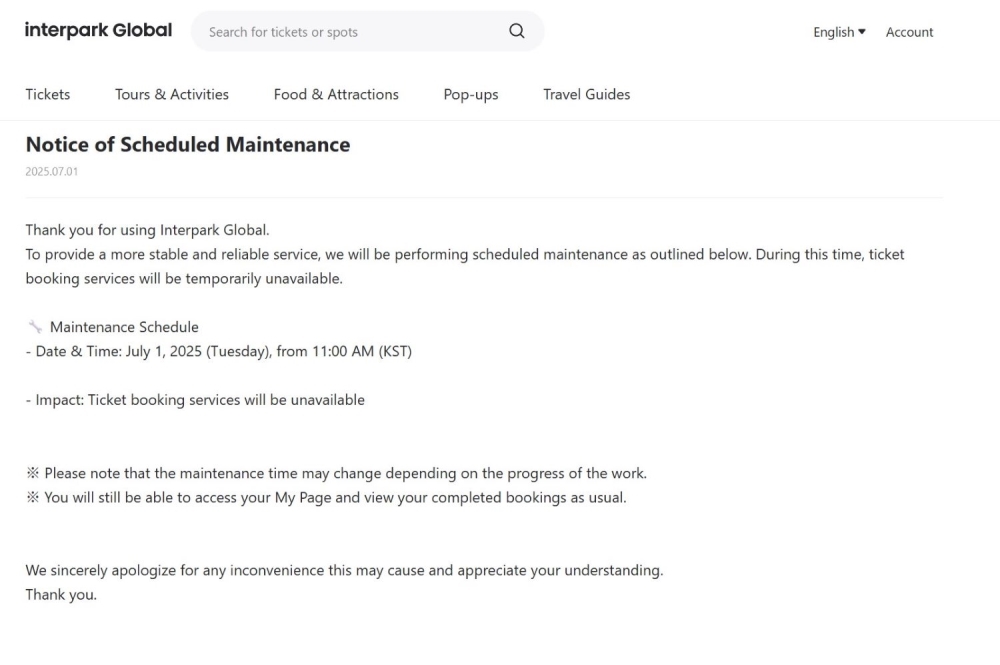Click the wrench icon beside Maintenance Schedule

[x=35, y=327]
